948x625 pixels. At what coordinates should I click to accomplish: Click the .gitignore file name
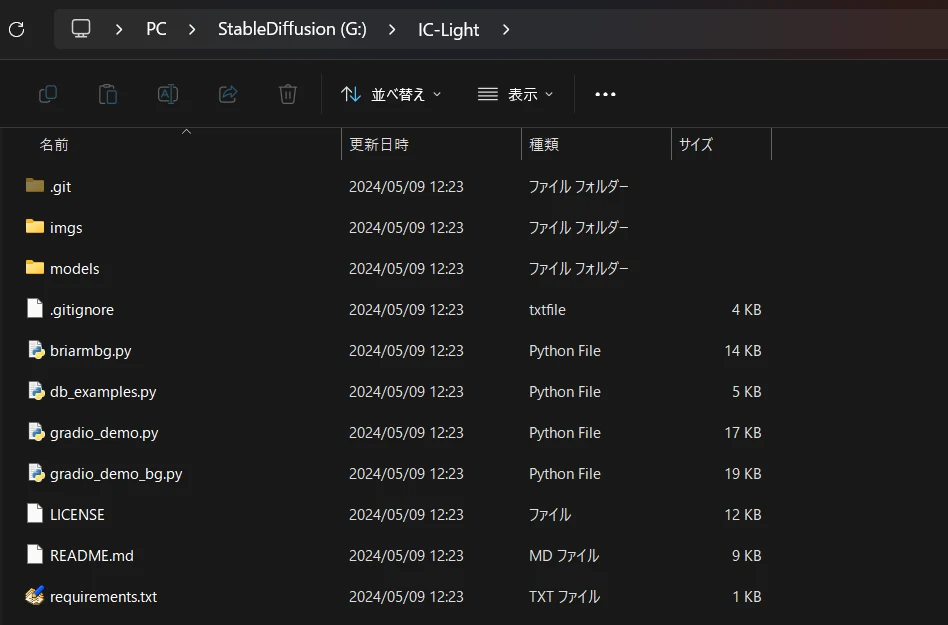click(82, 309)
